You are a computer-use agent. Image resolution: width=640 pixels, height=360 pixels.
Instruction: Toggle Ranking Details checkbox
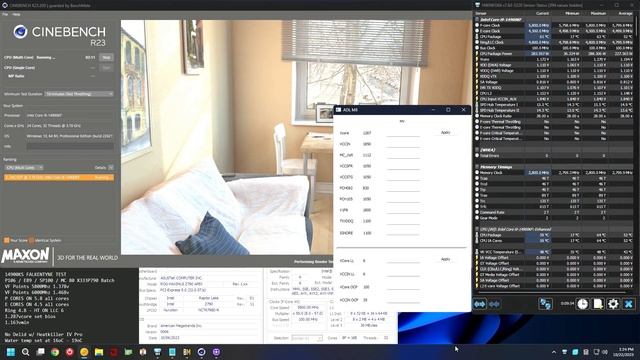coord(111,168)
